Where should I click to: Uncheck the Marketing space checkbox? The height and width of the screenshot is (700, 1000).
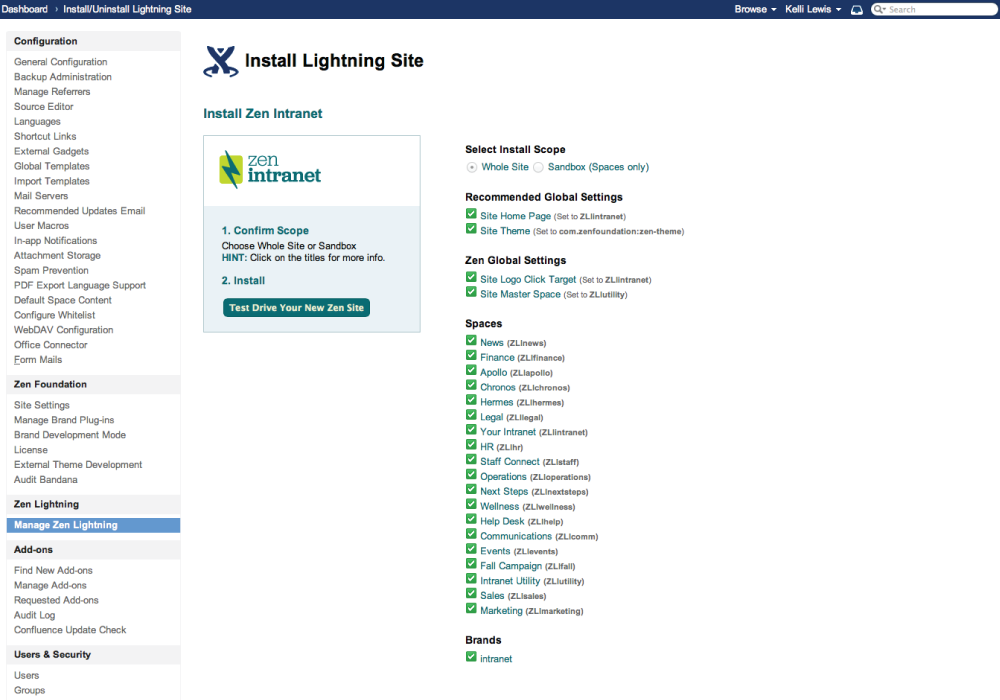tap(471, 608)
